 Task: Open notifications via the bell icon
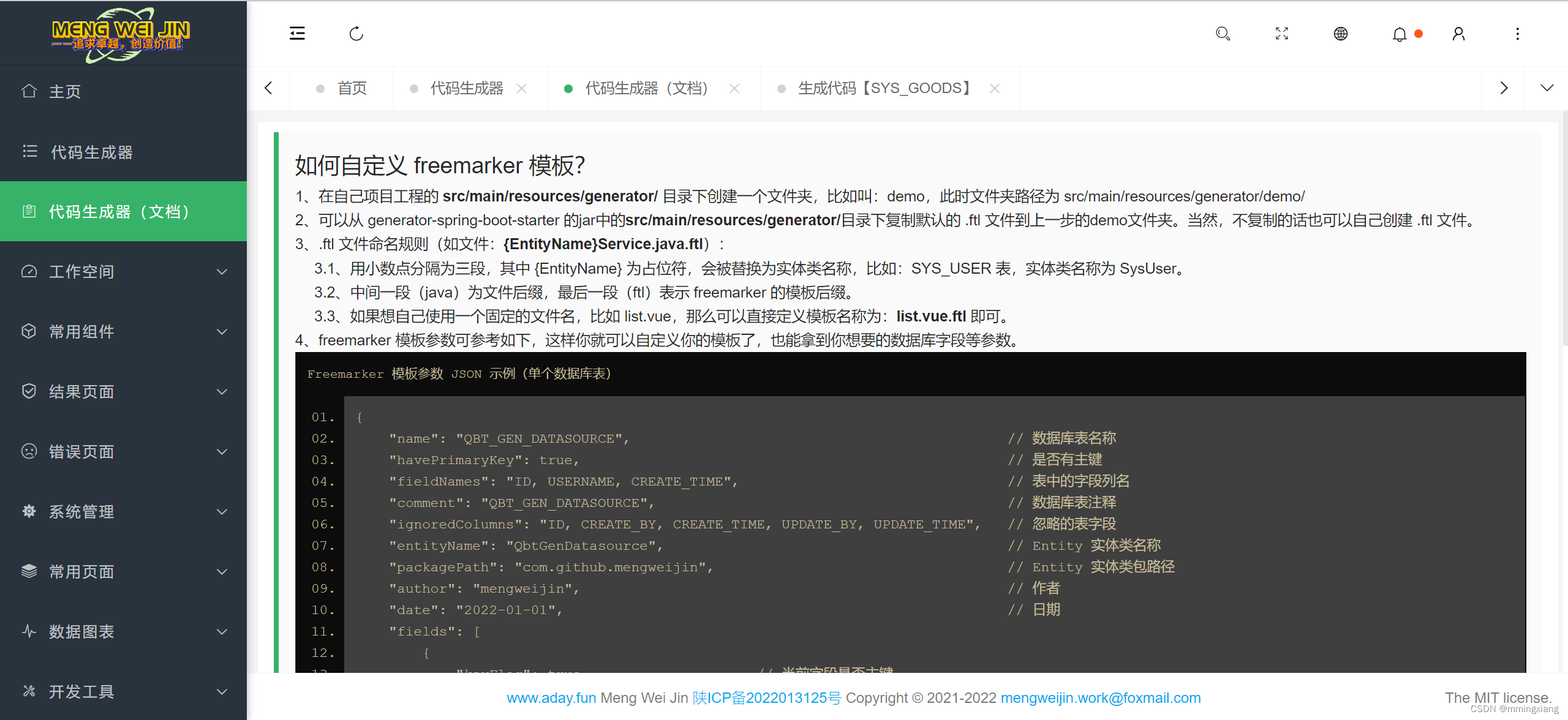point(1400,34)
